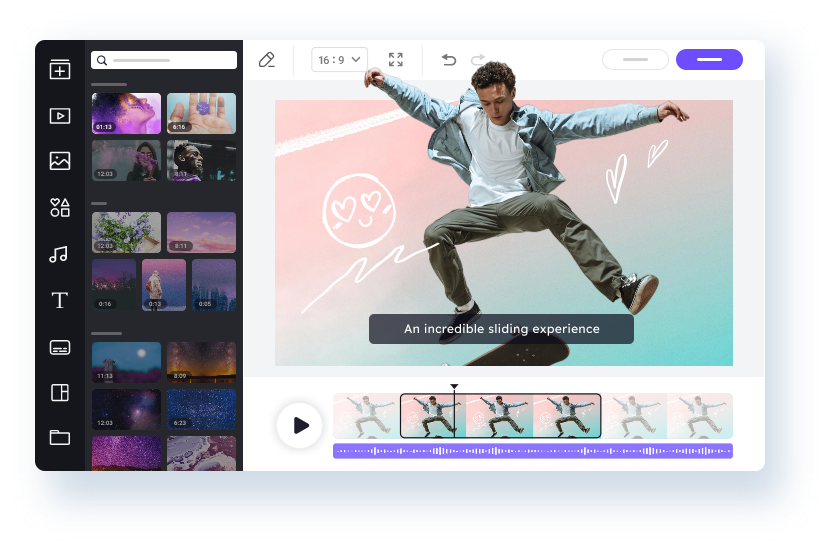
Task: Click the add media icon in sidebar
Action: tap(60, 70)
